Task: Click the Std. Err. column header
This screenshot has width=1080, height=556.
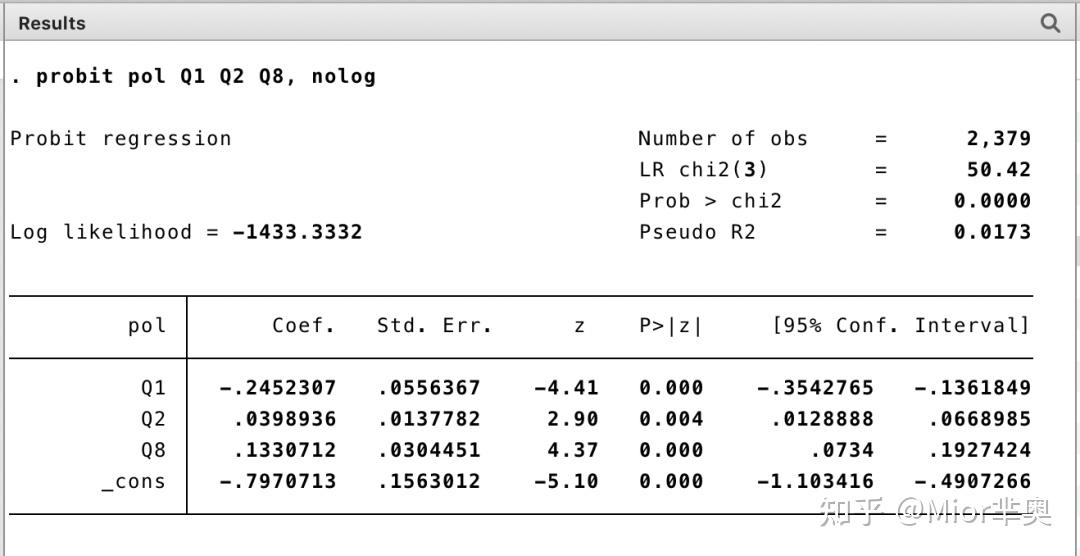Action: click(434, 326)
